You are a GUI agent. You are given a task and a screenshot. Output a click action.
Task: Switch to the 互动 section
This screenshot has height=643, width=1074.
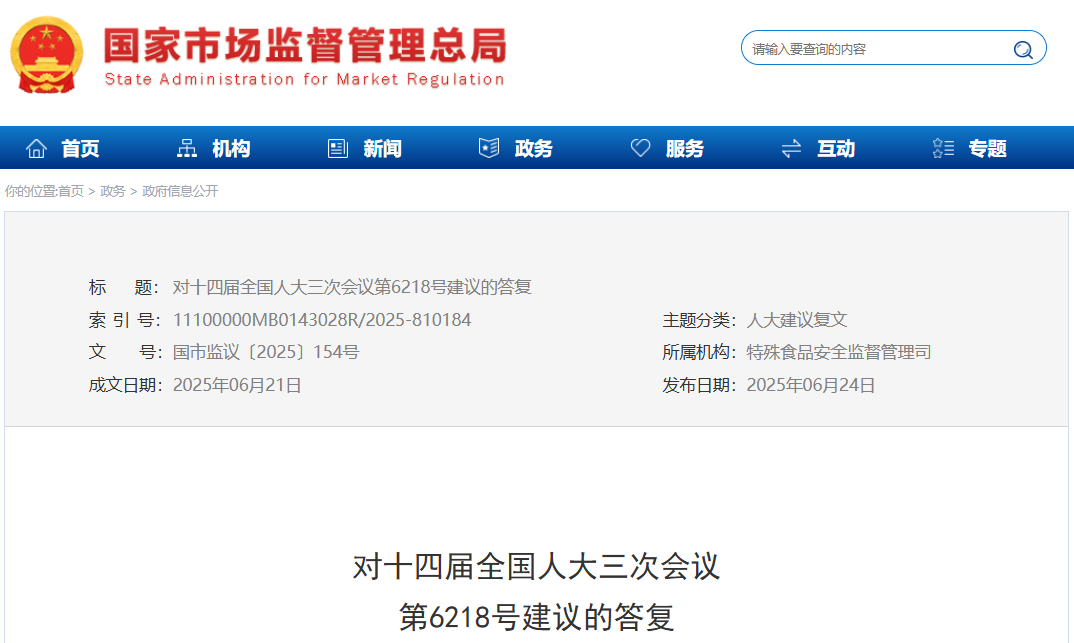pos(835,149)
